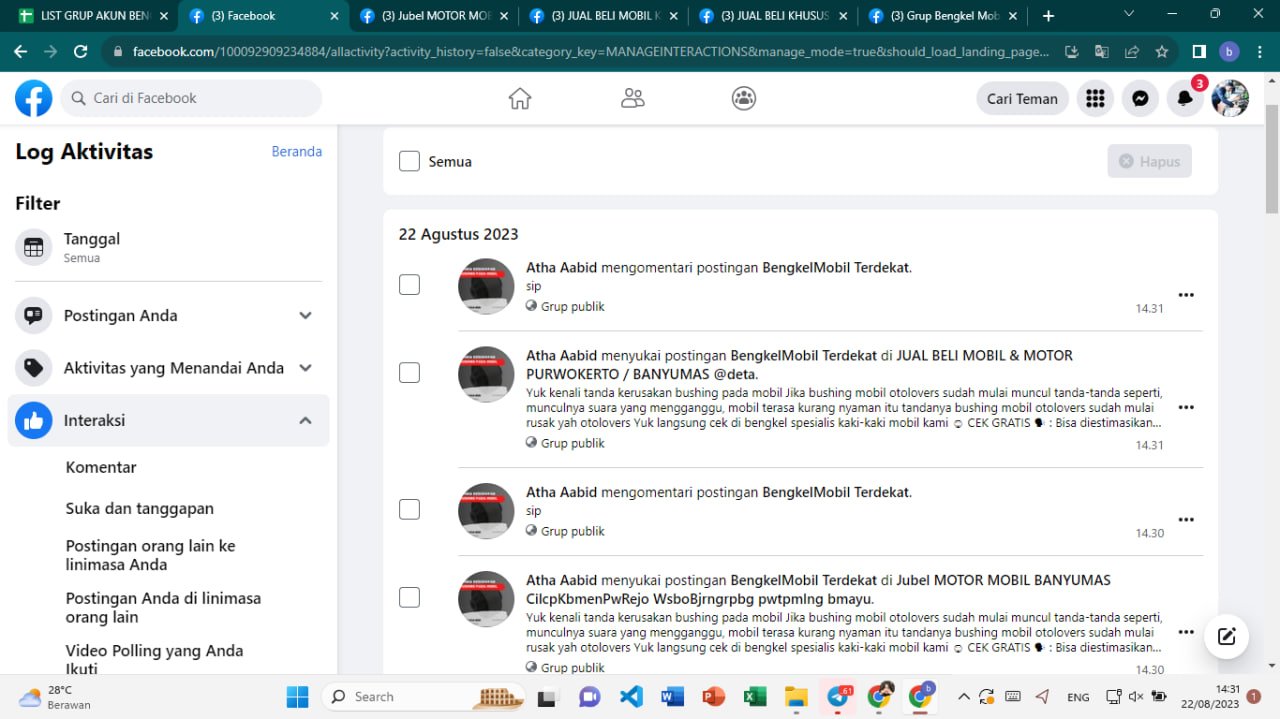Open options for the 14.31 comment entry
This screenshot has height=719, width=1280.
pos(1186,295)
